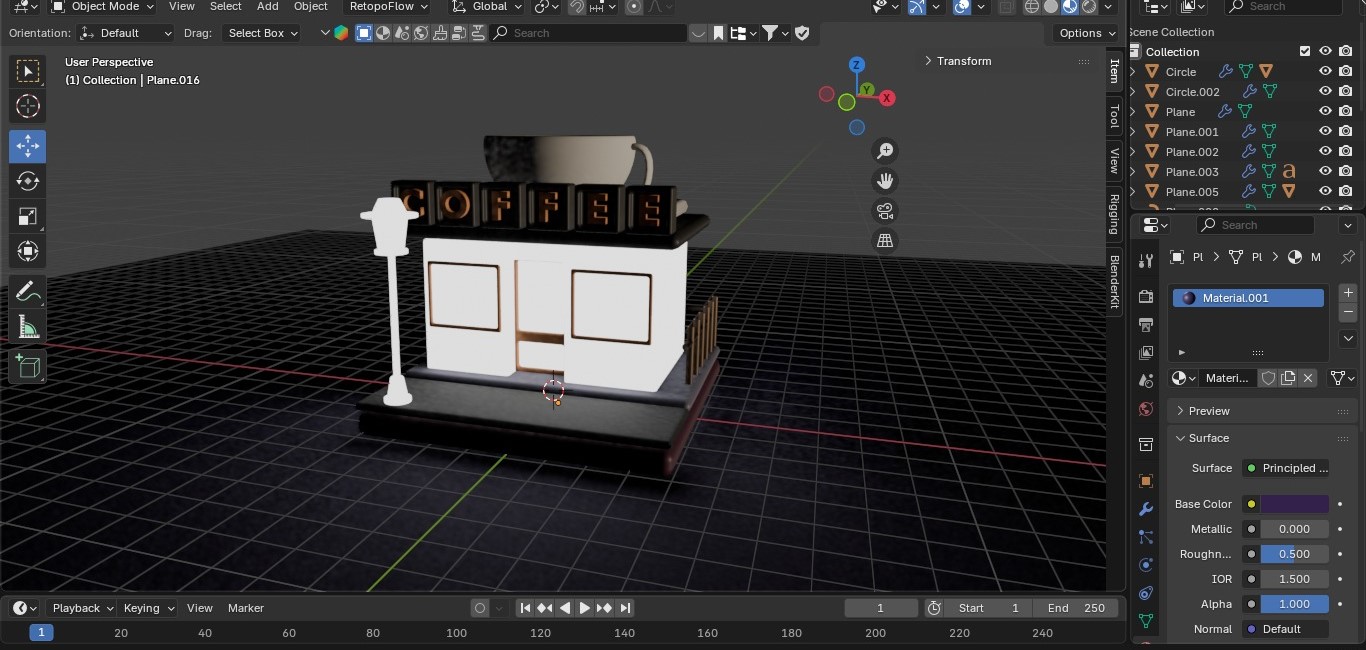Activate the Scale tool
This screenshot has width=1366, height=650.
click(28, 216)
